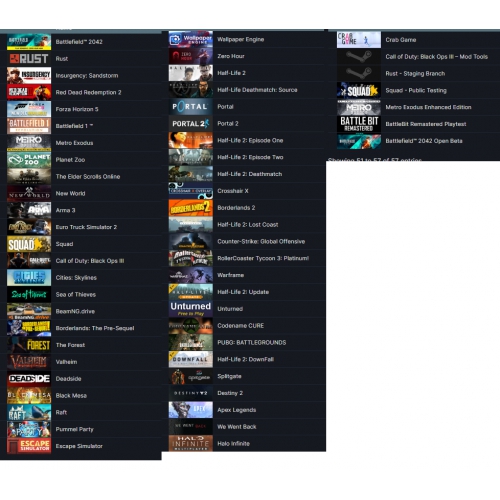Image resolution: width=500 pixels, height=500 pixels.
Task: Click 'Half-Life 2: Episode One' title
Action: [x=250, y=140]
